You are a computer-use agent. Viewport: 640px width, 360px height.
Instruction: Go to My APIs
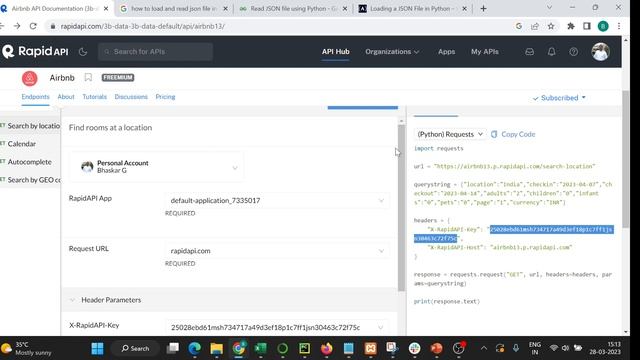tap(484, 52)
